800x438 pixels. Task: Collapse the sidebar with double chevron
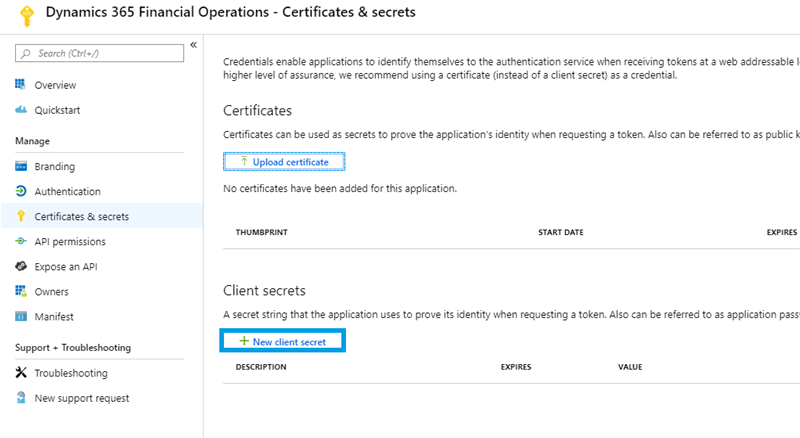coord(193,45)
